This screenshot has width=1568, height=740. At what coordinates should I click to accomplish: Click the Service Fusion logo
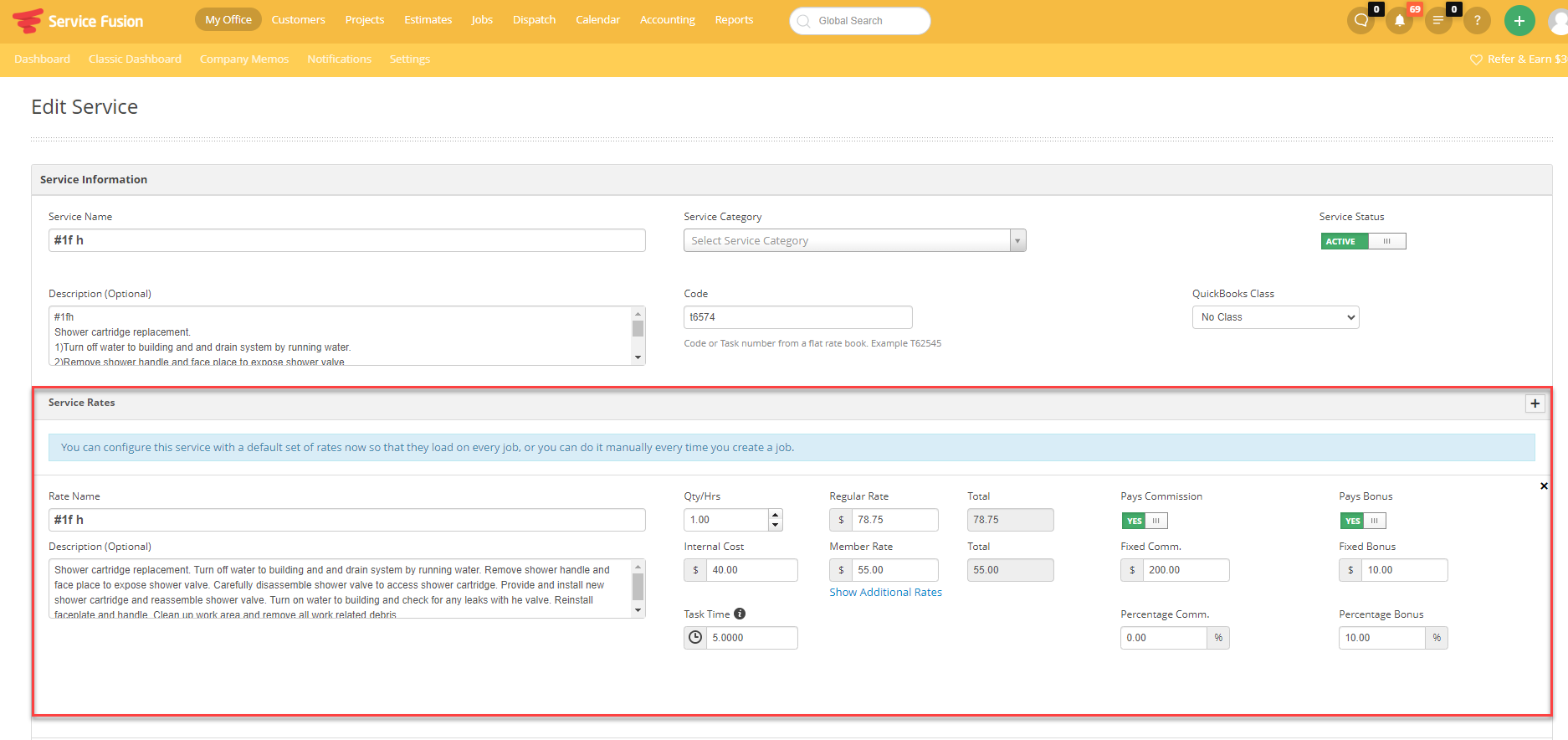tap(78, 21)
